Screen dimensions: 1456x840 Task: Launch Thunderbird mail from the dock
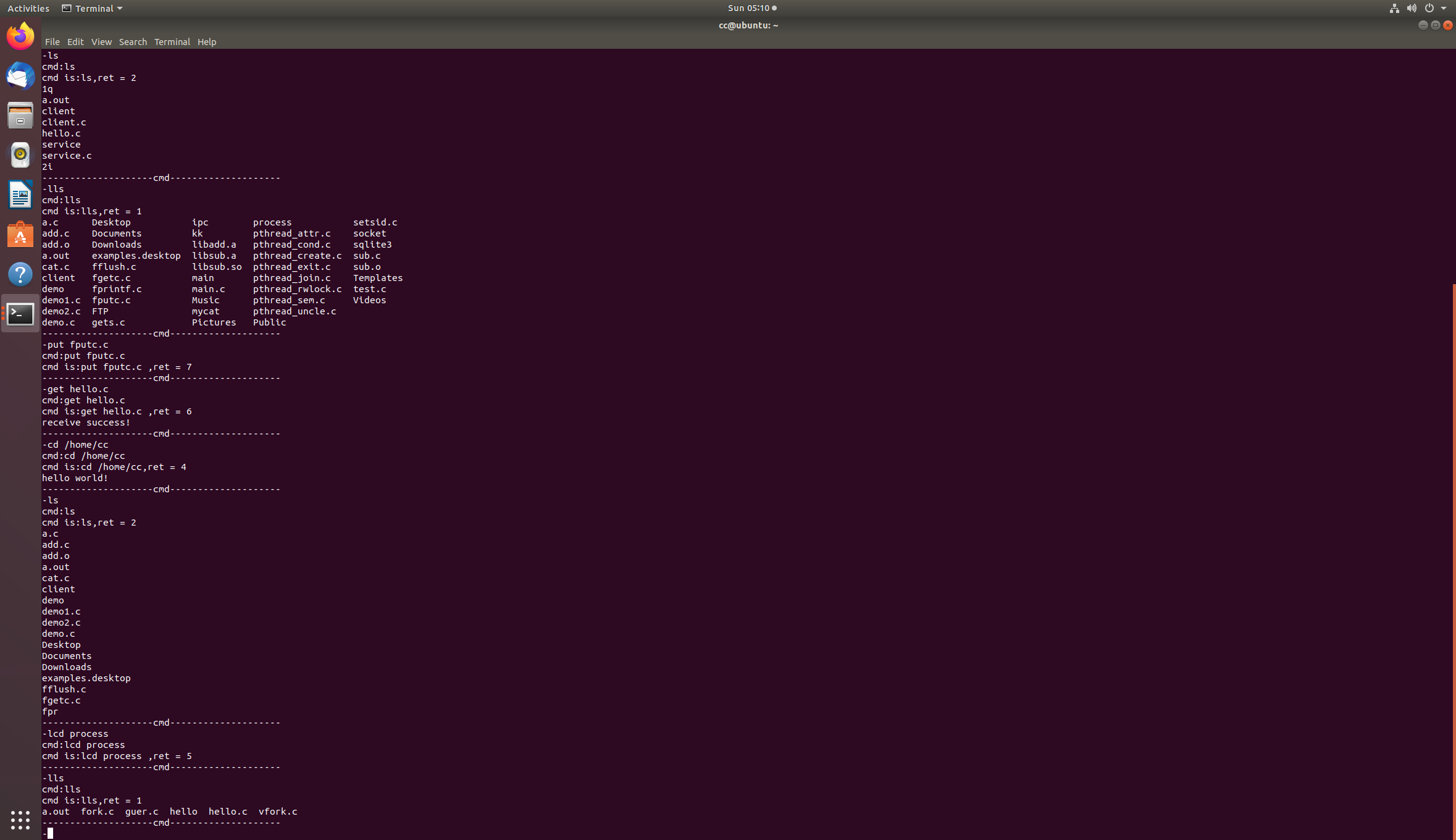tap(20, 76)
